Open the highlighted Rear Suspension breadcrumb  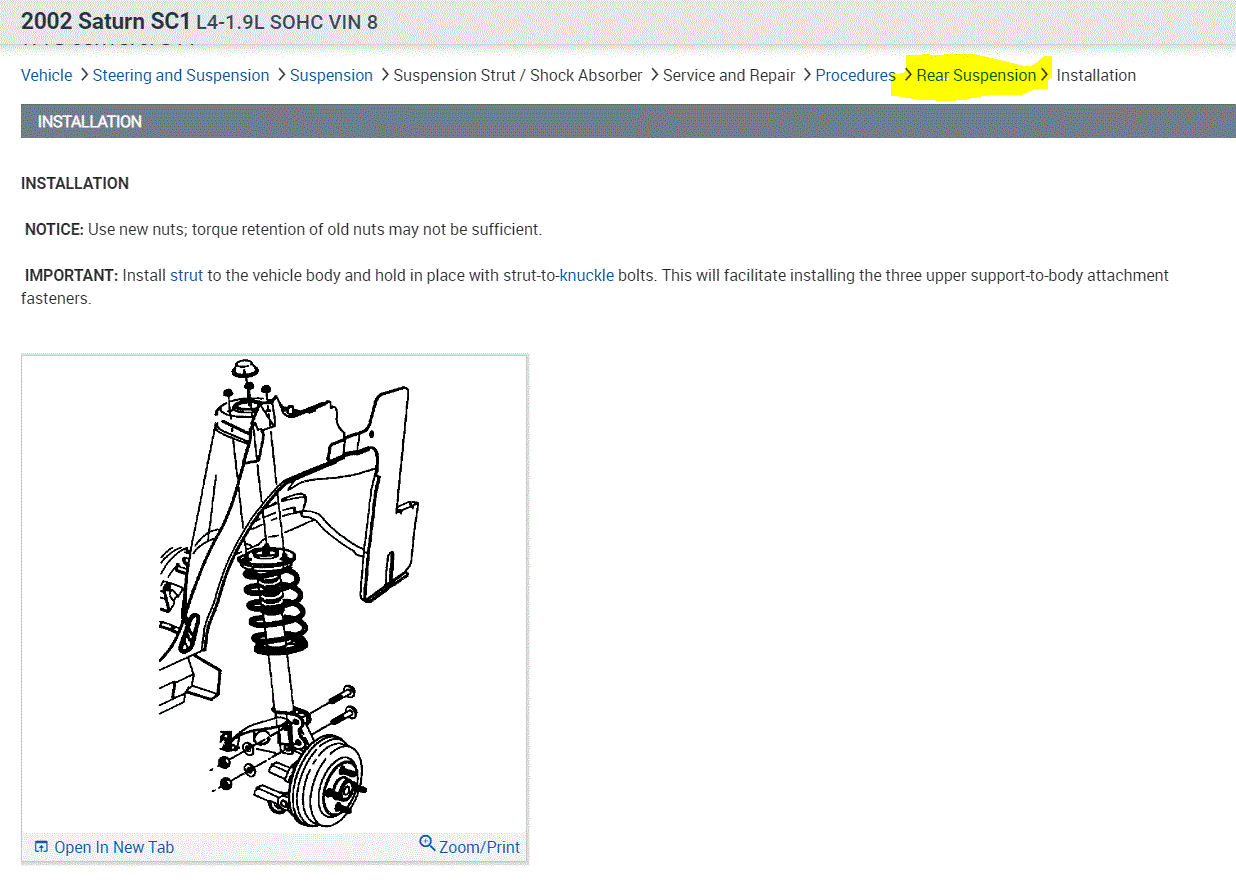pos(976,75)
